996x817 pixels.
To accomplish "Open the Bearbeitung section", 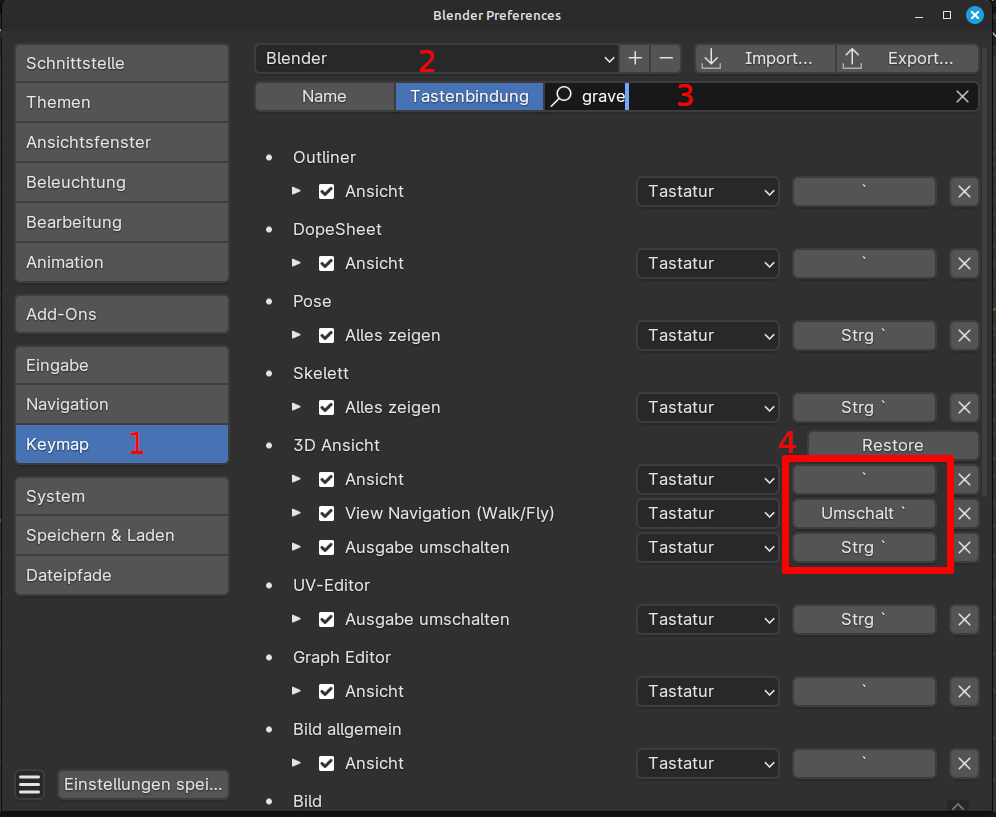I will [x=122, y=222].
